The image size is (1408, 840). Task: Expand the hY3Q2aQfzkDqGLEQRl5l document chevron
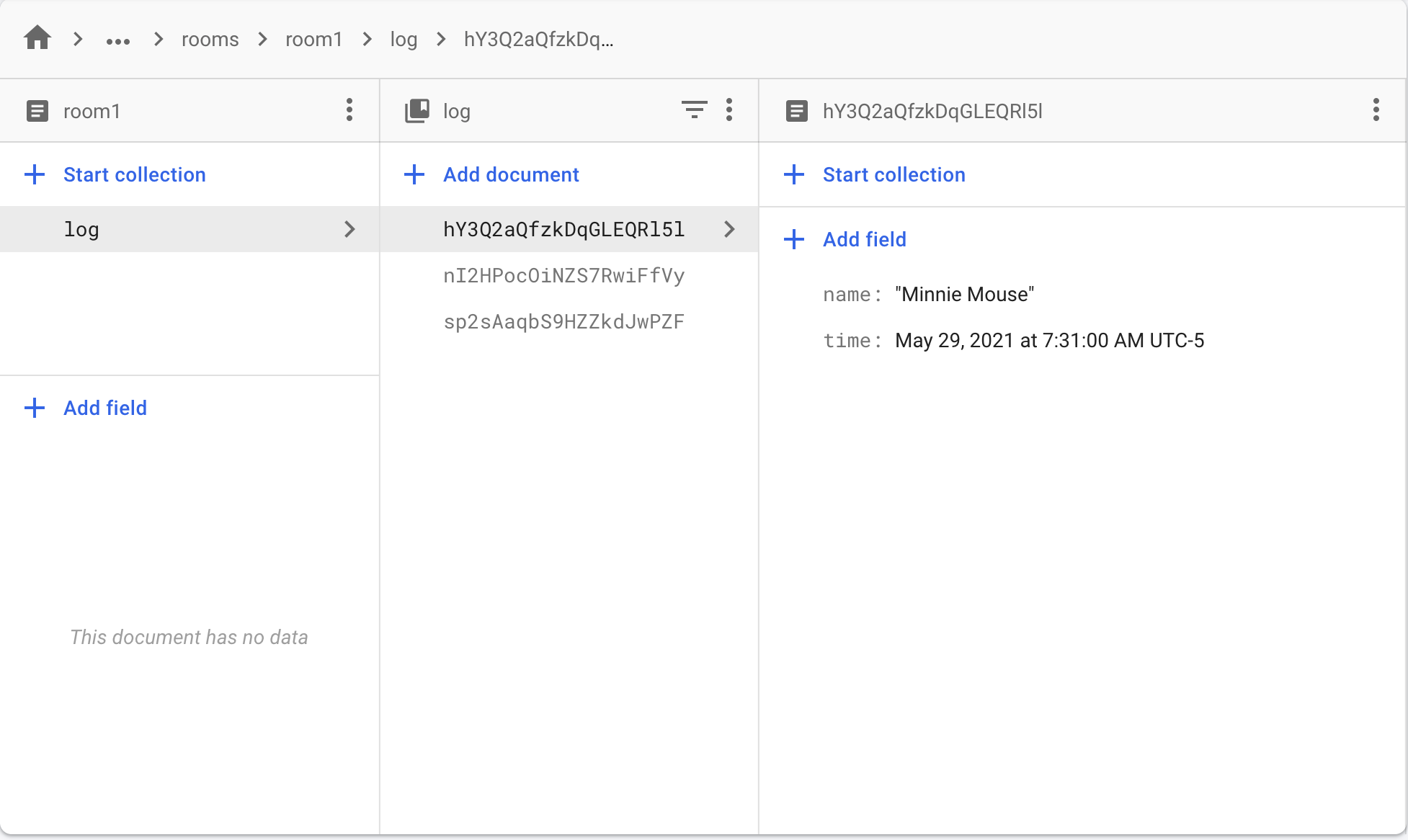click(x=729, y=229)
